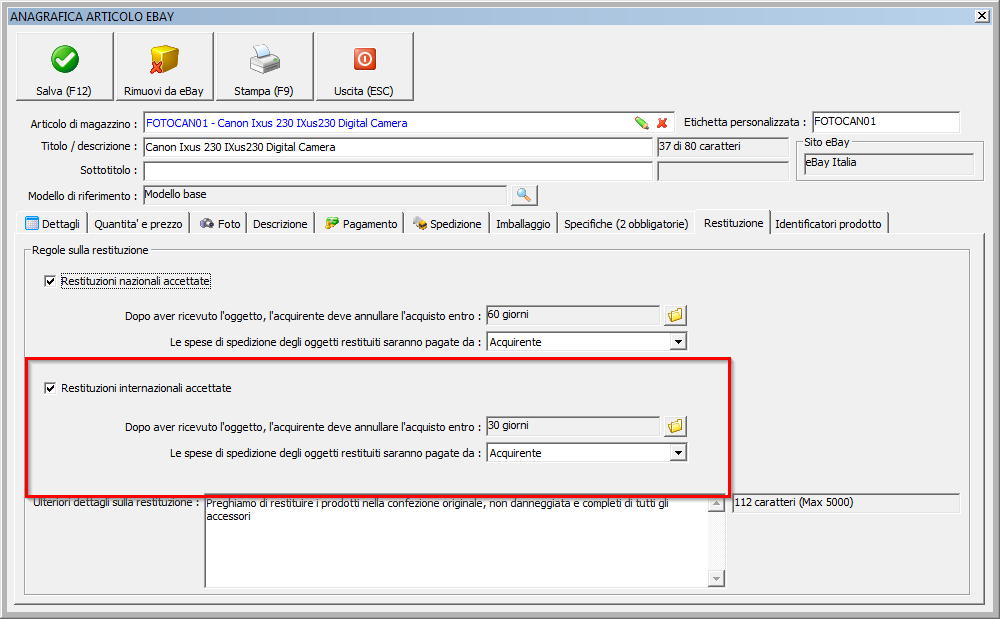Toggle Restituzioni internazionali accettate checkbox

coord(50,388)
